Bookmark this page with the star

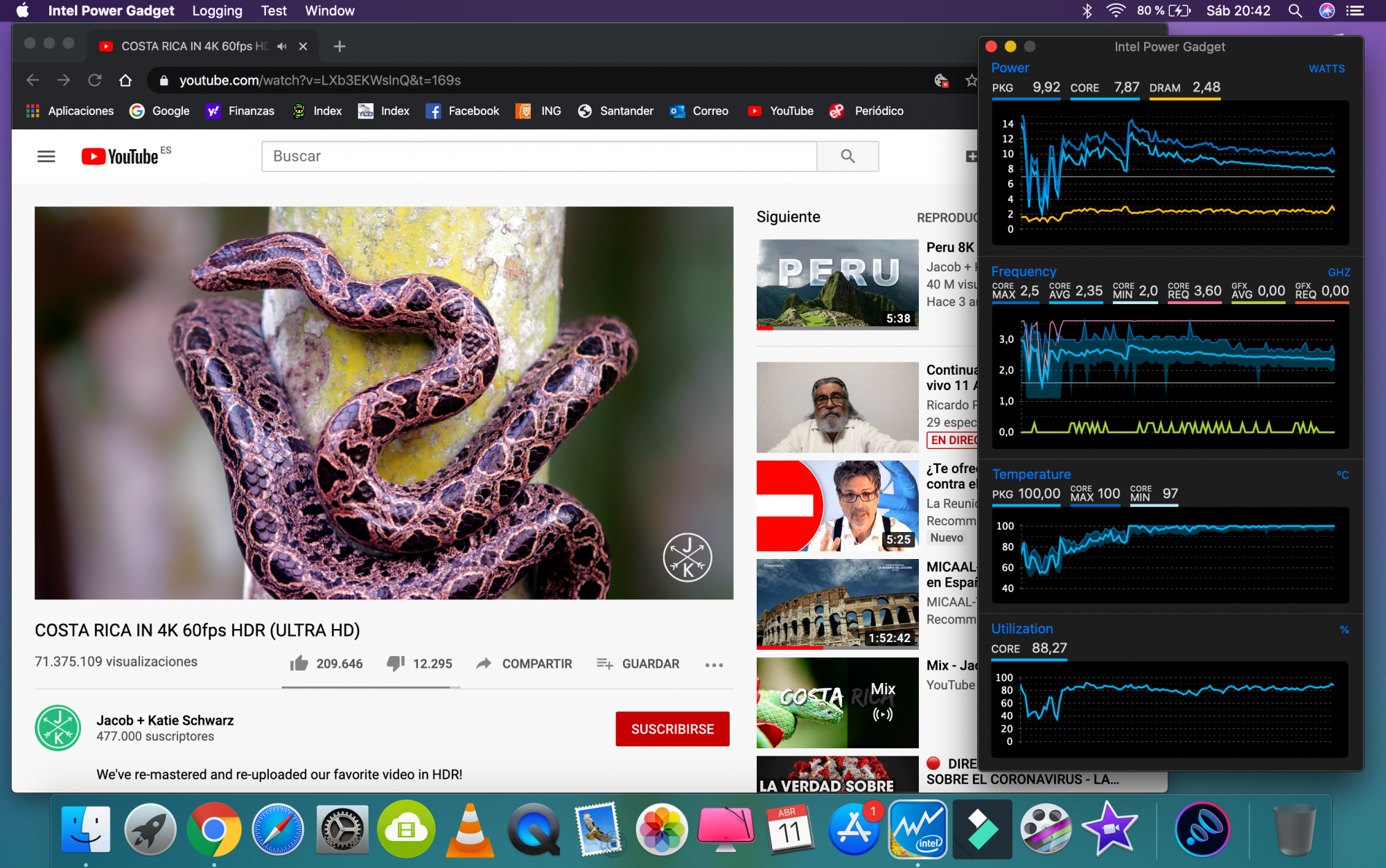click(x=971, y=80)
